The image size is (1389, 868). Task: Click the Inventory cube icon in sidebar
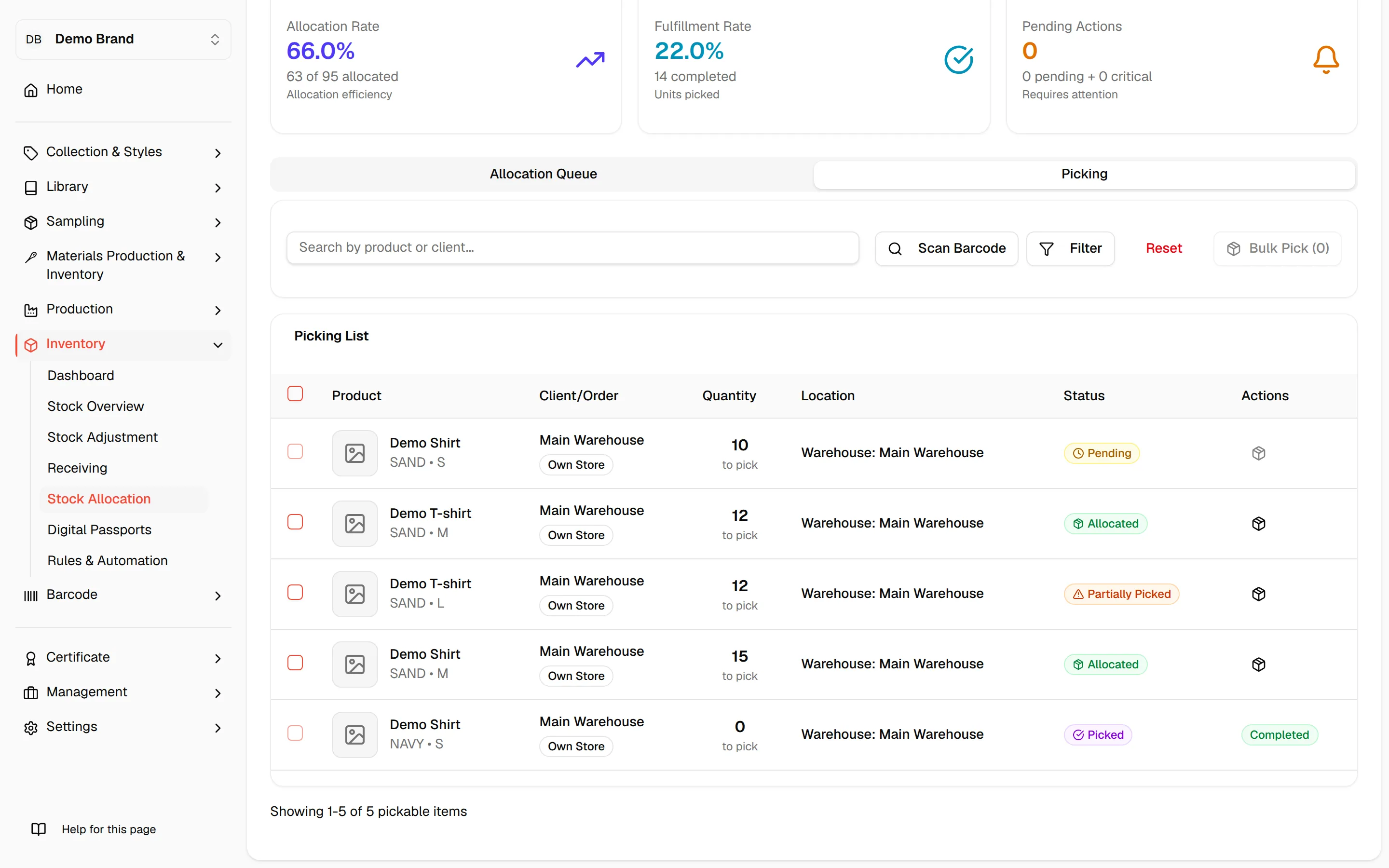[x=31, y=344]
